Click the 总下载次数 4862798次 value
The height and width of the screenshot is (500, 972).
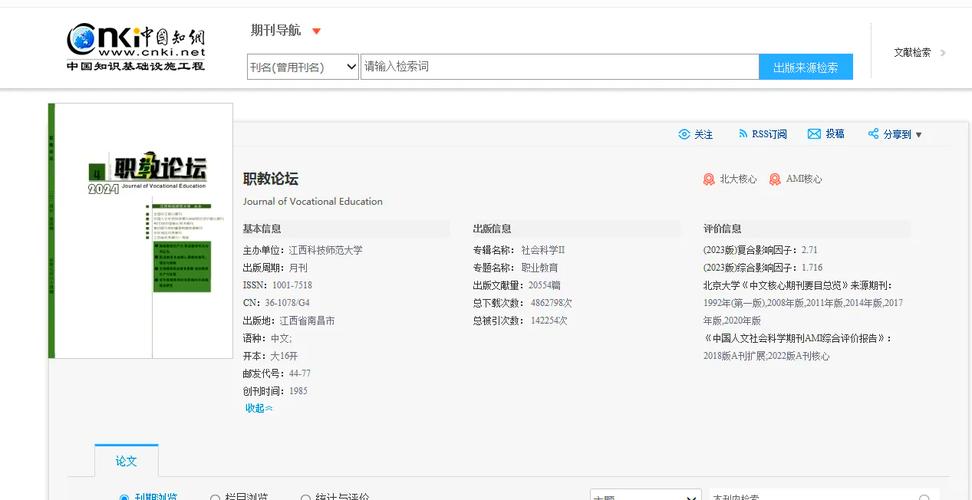click(x=551, y=303)
